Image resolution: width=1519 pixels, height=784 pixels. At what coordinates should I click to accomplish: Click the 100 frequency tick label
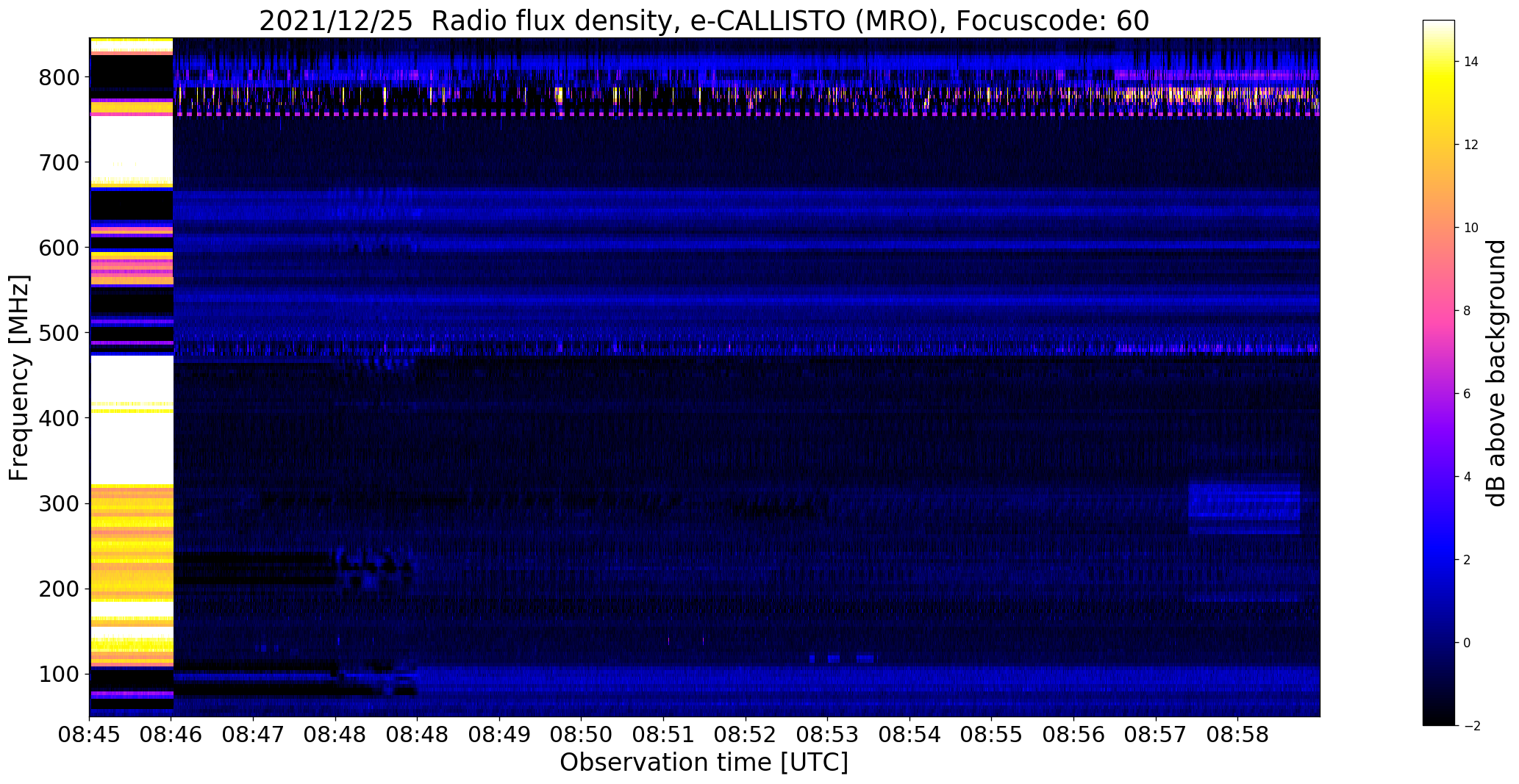click(58, 674)
